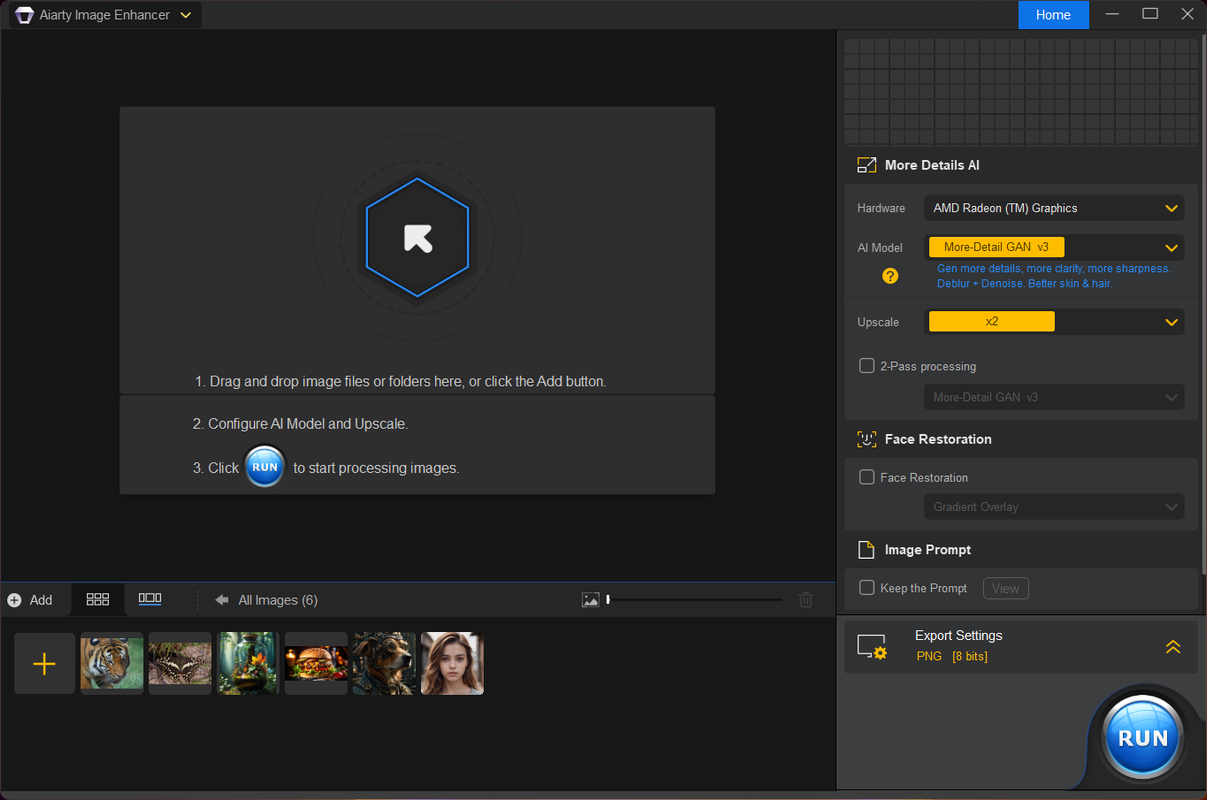Open the 2-Pass model dropdown
This screenshot has width=1207, height=800.
1054,397
